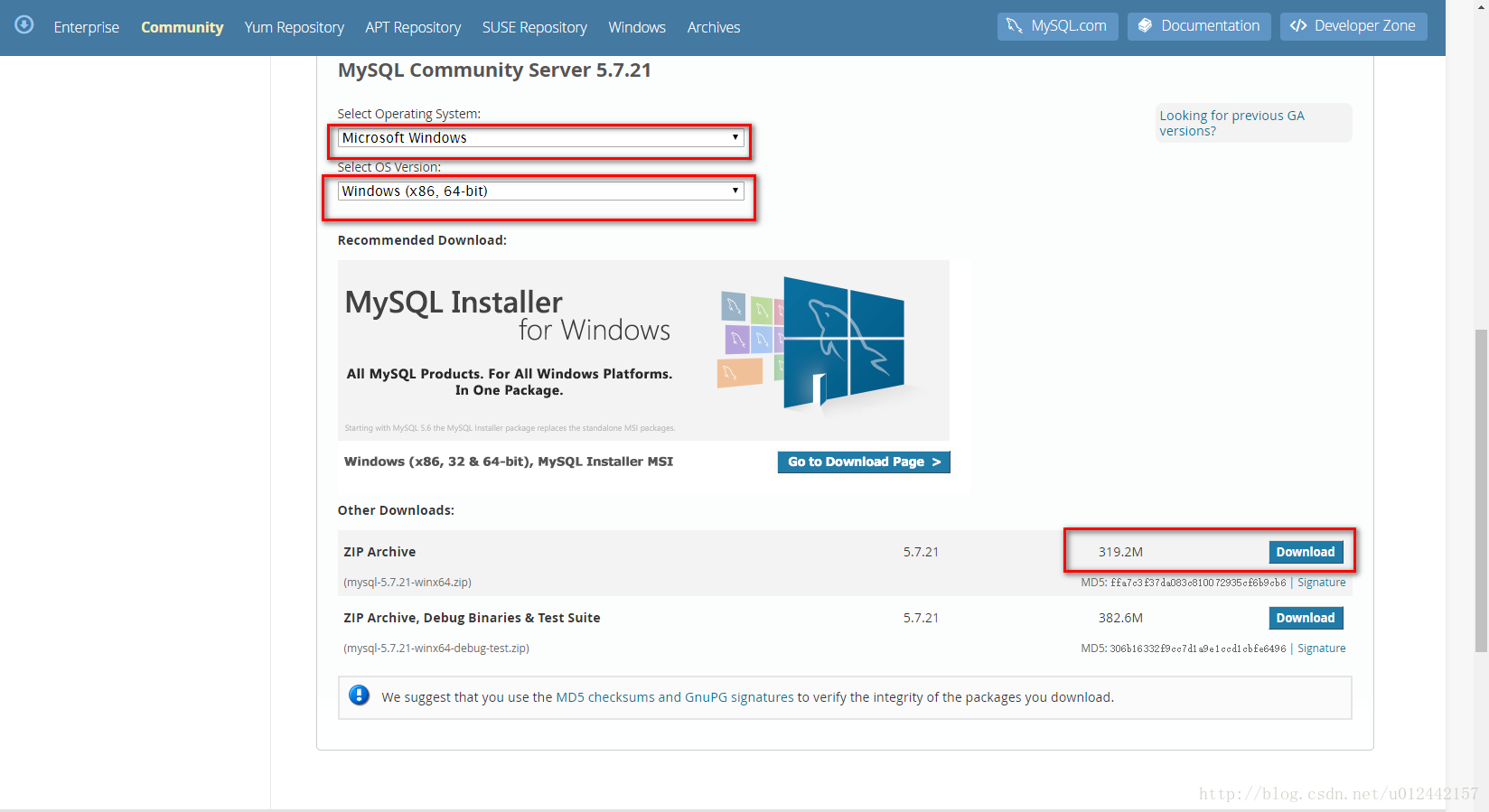
Task: Open the SUSE Repository page
Action: coord(535,27)
